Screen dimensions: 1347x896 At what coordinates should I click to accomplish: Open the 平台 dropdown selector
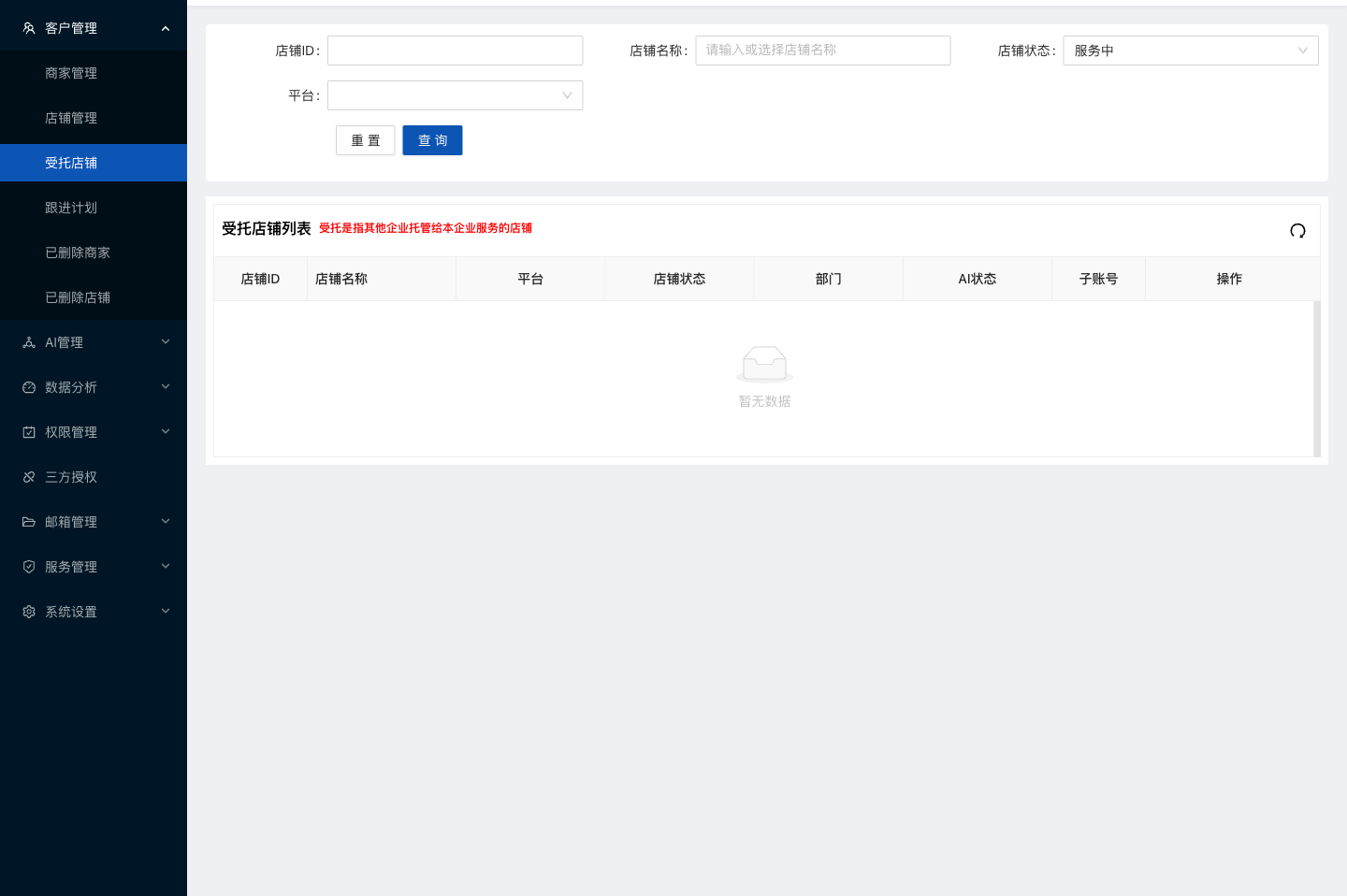tap(455, 95)
